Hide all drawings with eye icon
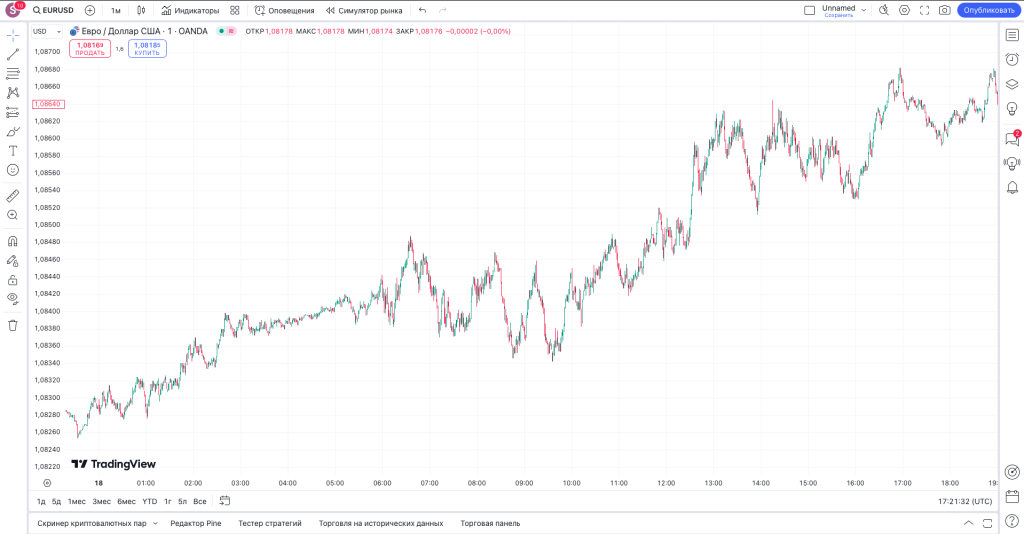 coord(12,299)
